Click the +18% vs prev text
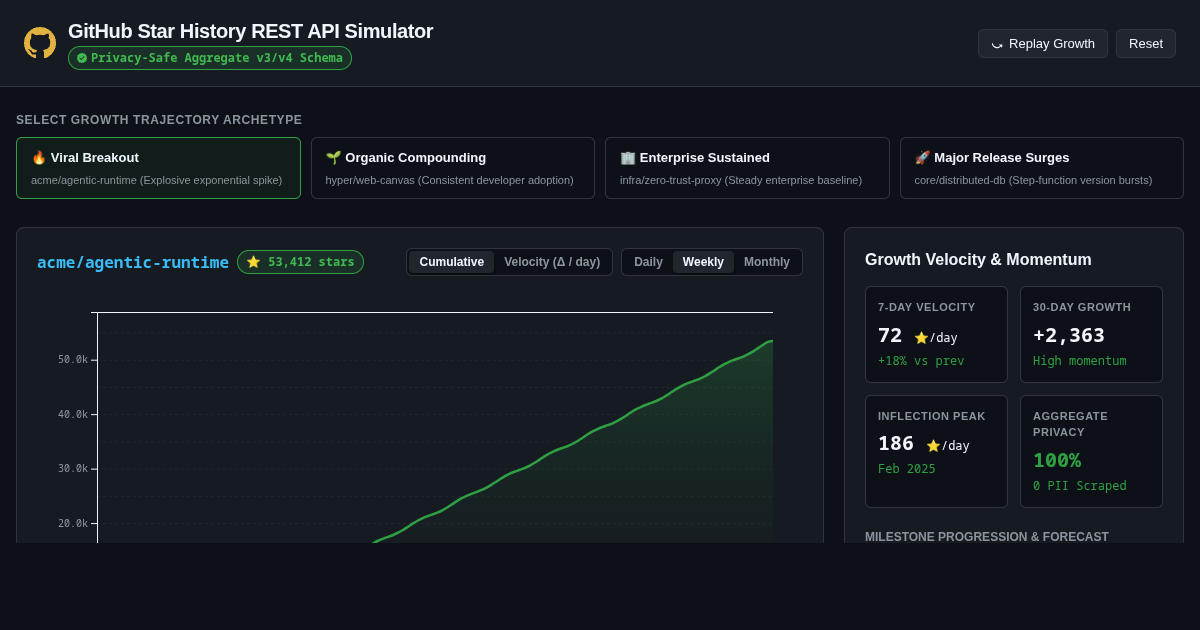 [x=921, y=361]
